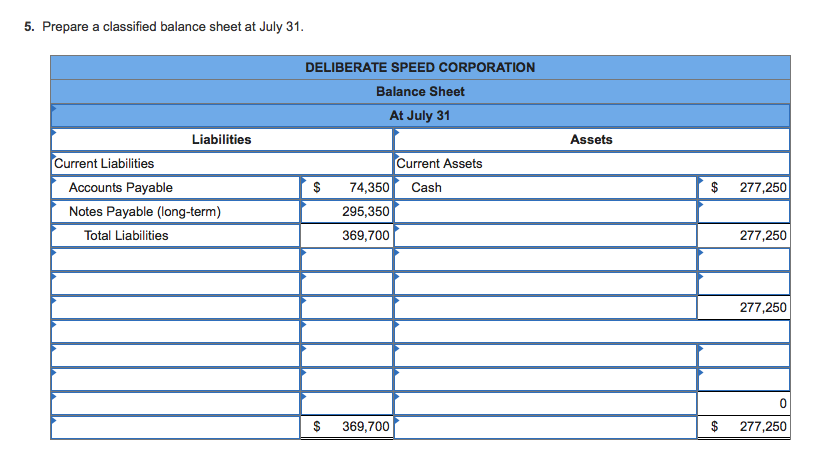Open the Current Liabilities category cell
The width and height of the screenshot is (828, 476).
tap(222, 163)
